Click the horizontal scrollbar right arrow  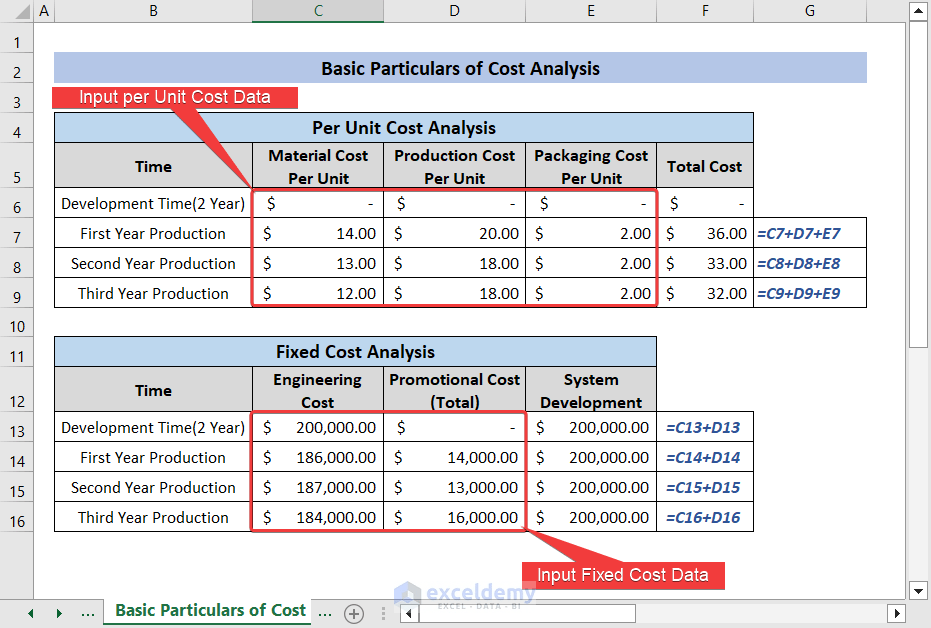pos(898,613)
